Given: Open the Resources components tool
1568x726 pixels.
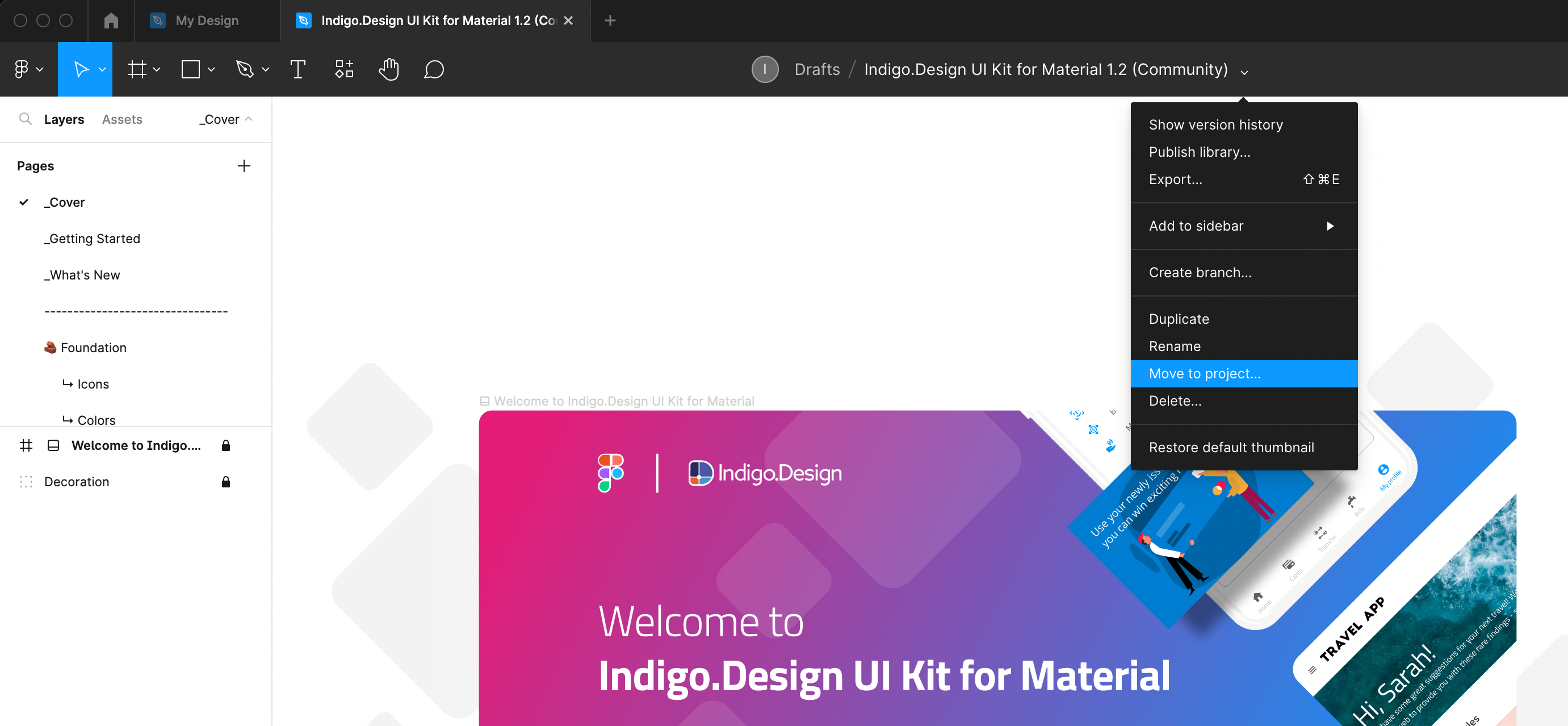Looking at the screenshot, I should pos(344,69).
